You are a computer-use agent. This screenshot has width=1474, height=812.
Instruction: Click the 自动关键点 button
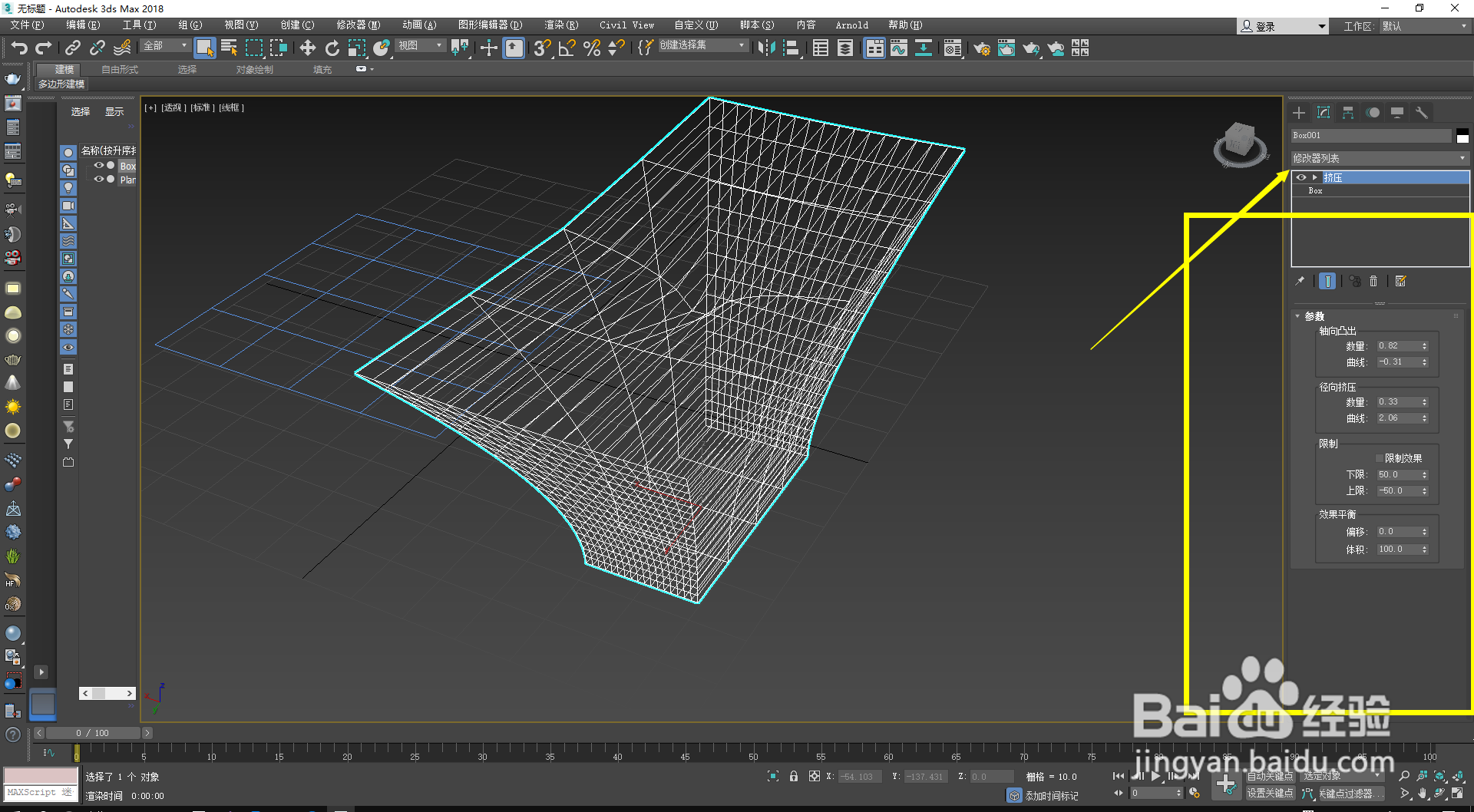click(1270, 777)
